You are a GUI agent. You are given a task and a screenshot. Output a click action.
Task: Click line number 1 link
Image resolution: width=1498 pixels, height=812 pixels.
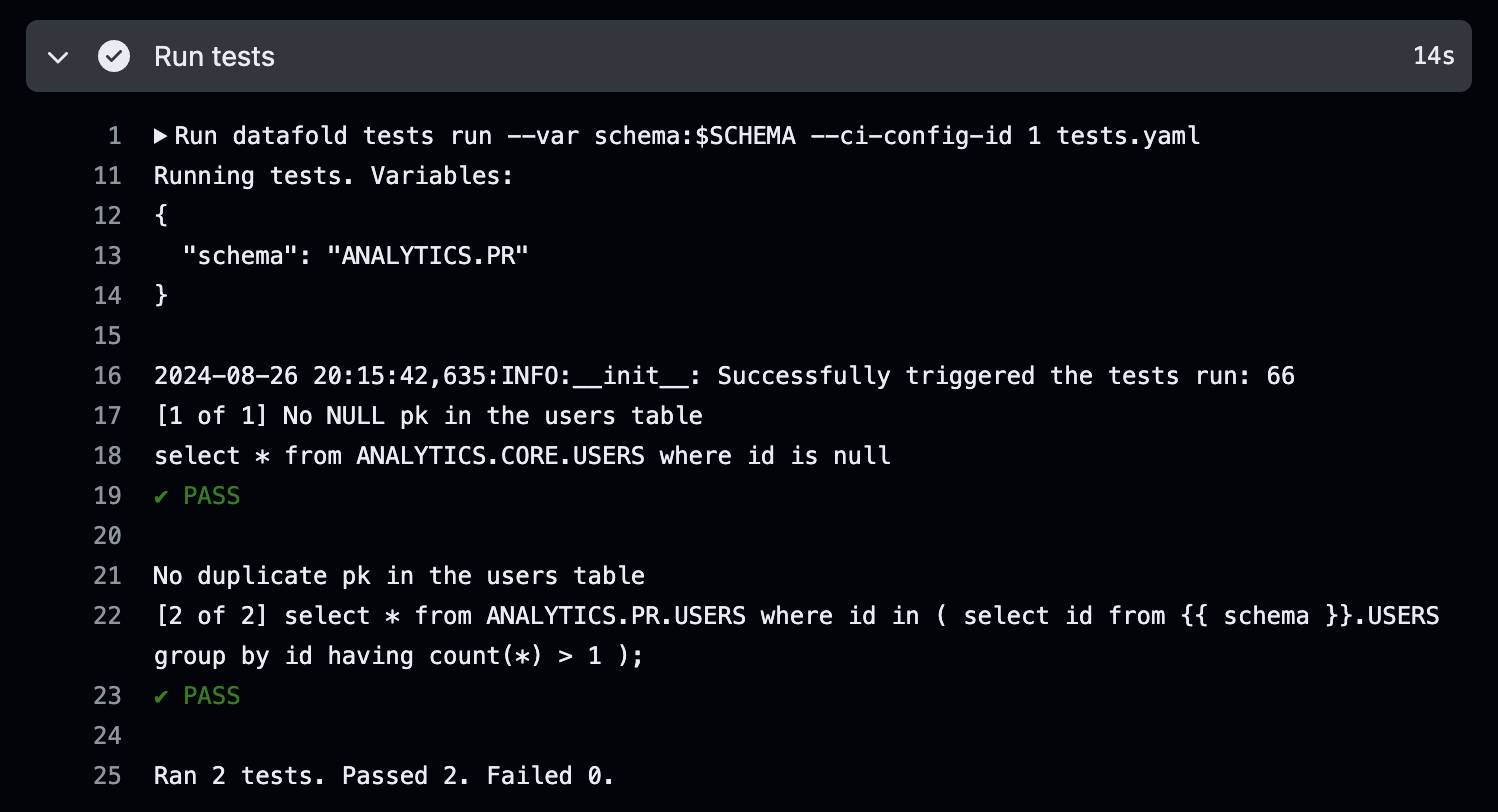[x=114, y=136]
